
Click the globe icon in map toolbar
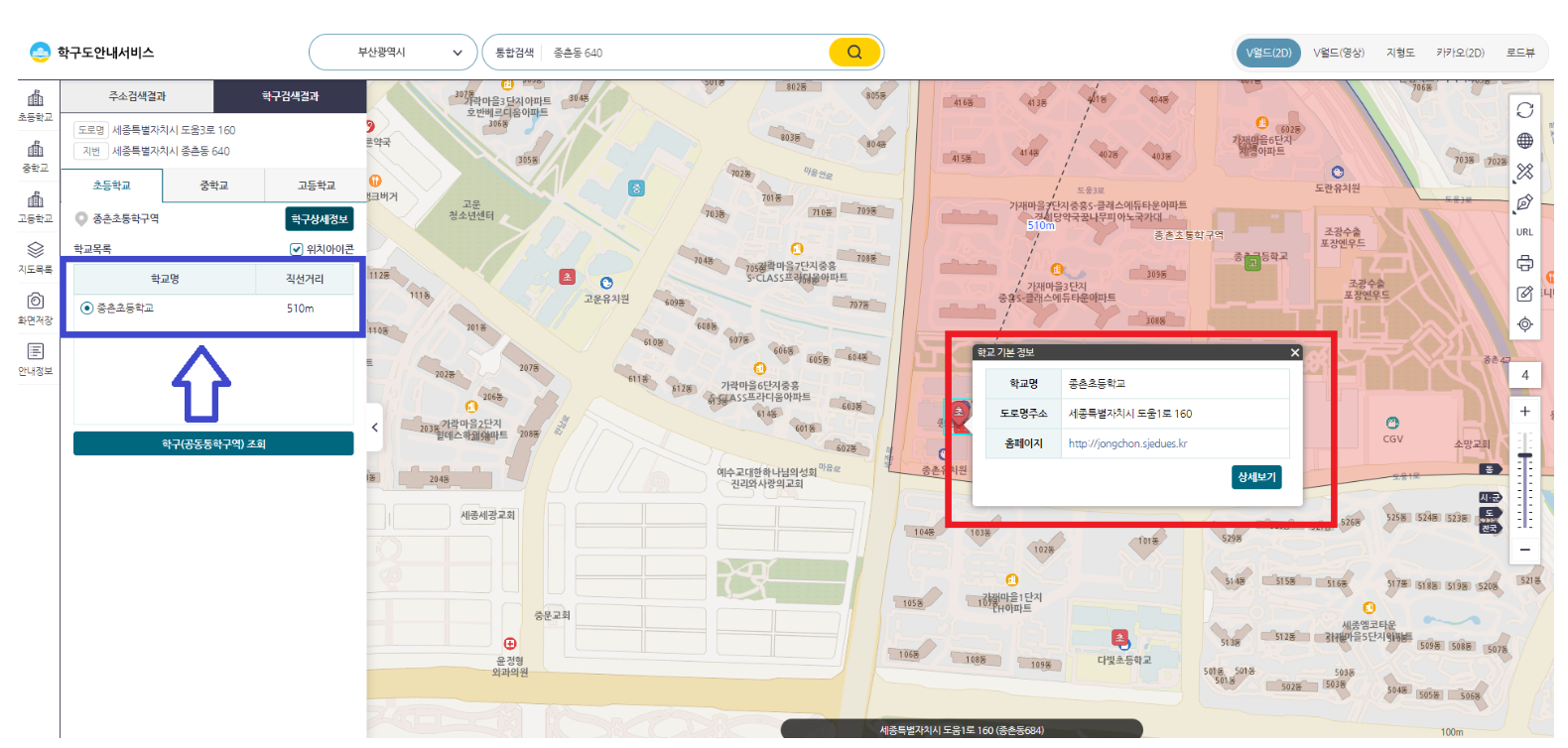point(1525,141)
